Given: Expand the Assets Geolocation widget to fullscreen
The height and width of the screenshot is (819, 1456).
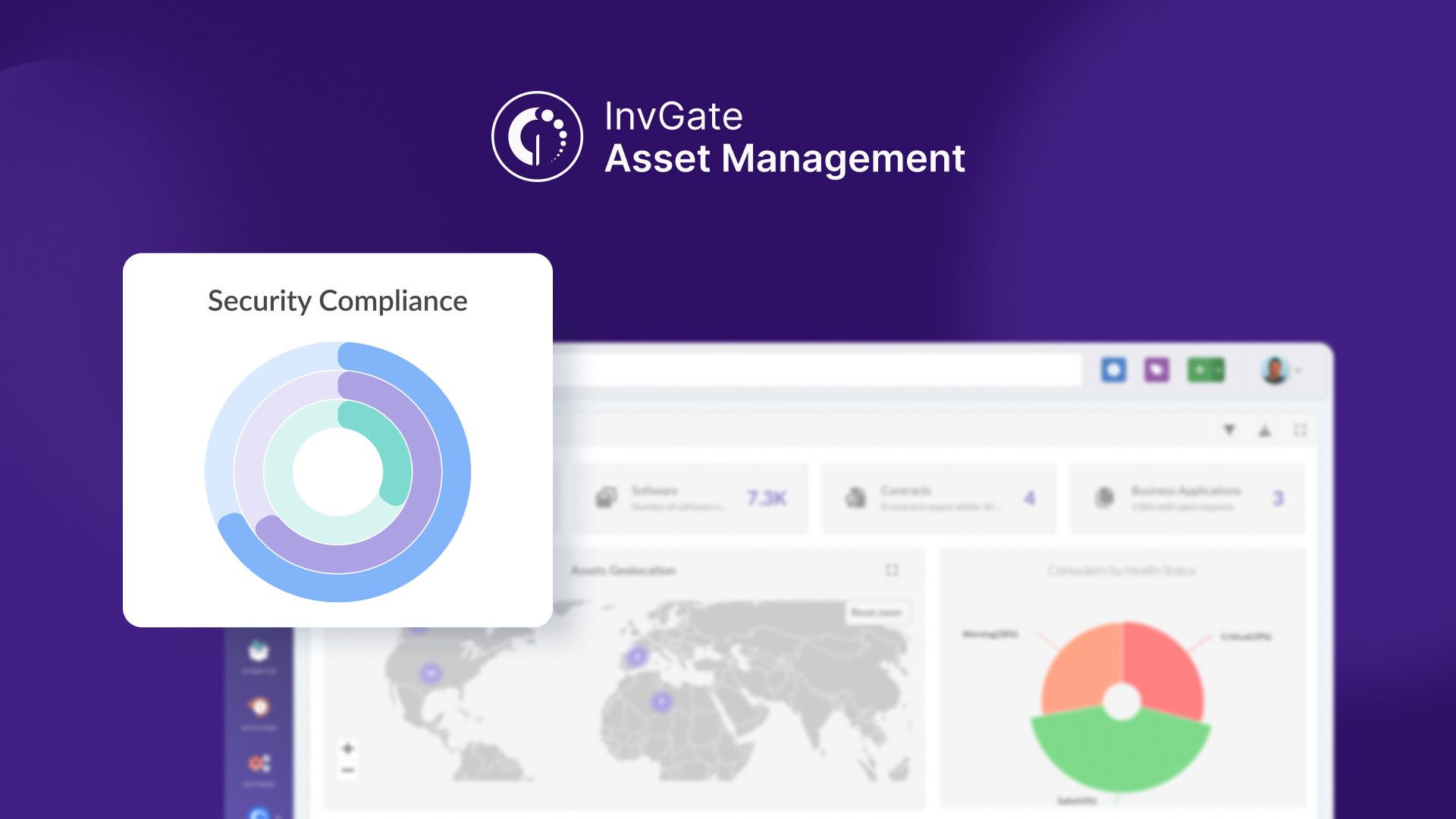Looking at the screenshot, I should pos(892,570).
